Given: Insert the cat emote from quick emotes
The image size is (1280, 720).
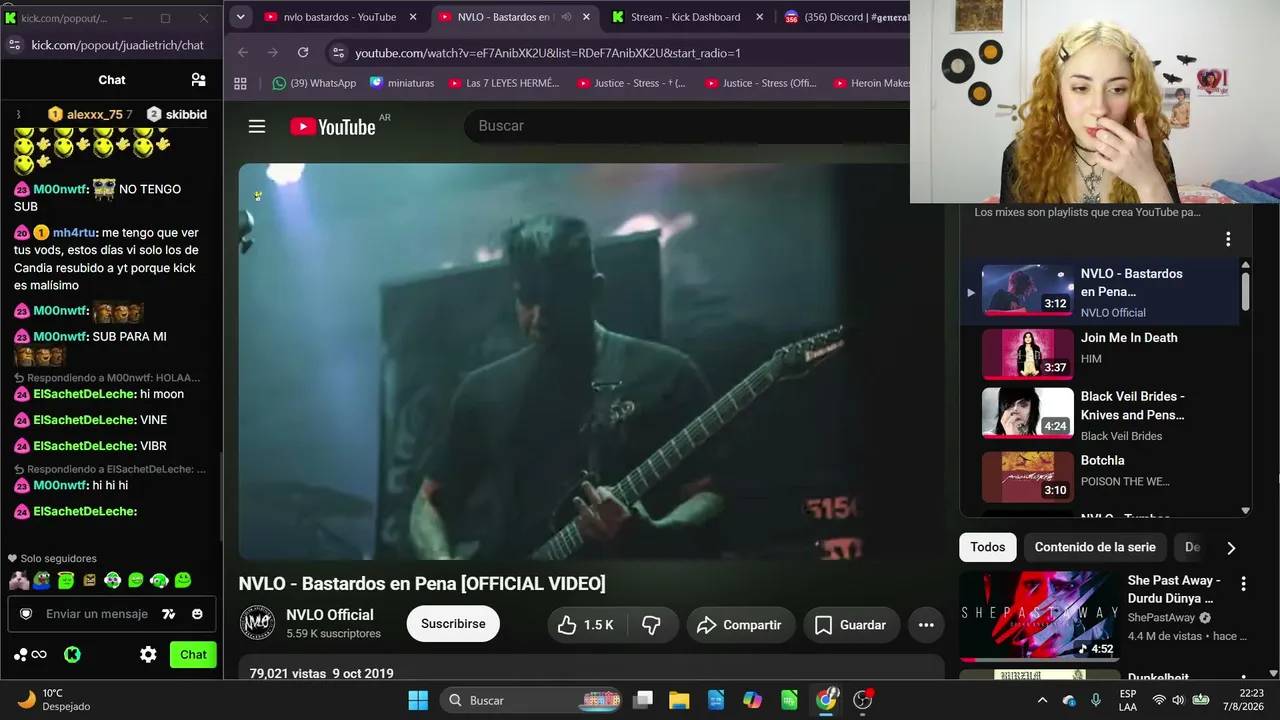Looking at the screenshot, I should click(x=19, y=580).
